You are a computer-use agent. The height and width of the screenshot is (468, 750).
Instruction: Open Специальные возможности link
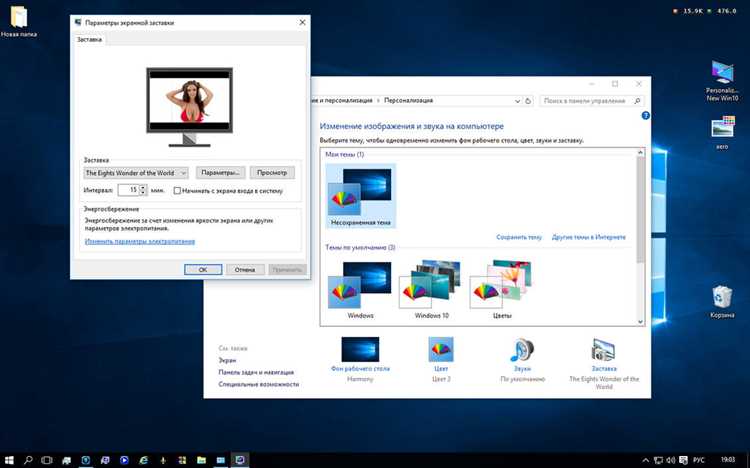coord(258,384)
